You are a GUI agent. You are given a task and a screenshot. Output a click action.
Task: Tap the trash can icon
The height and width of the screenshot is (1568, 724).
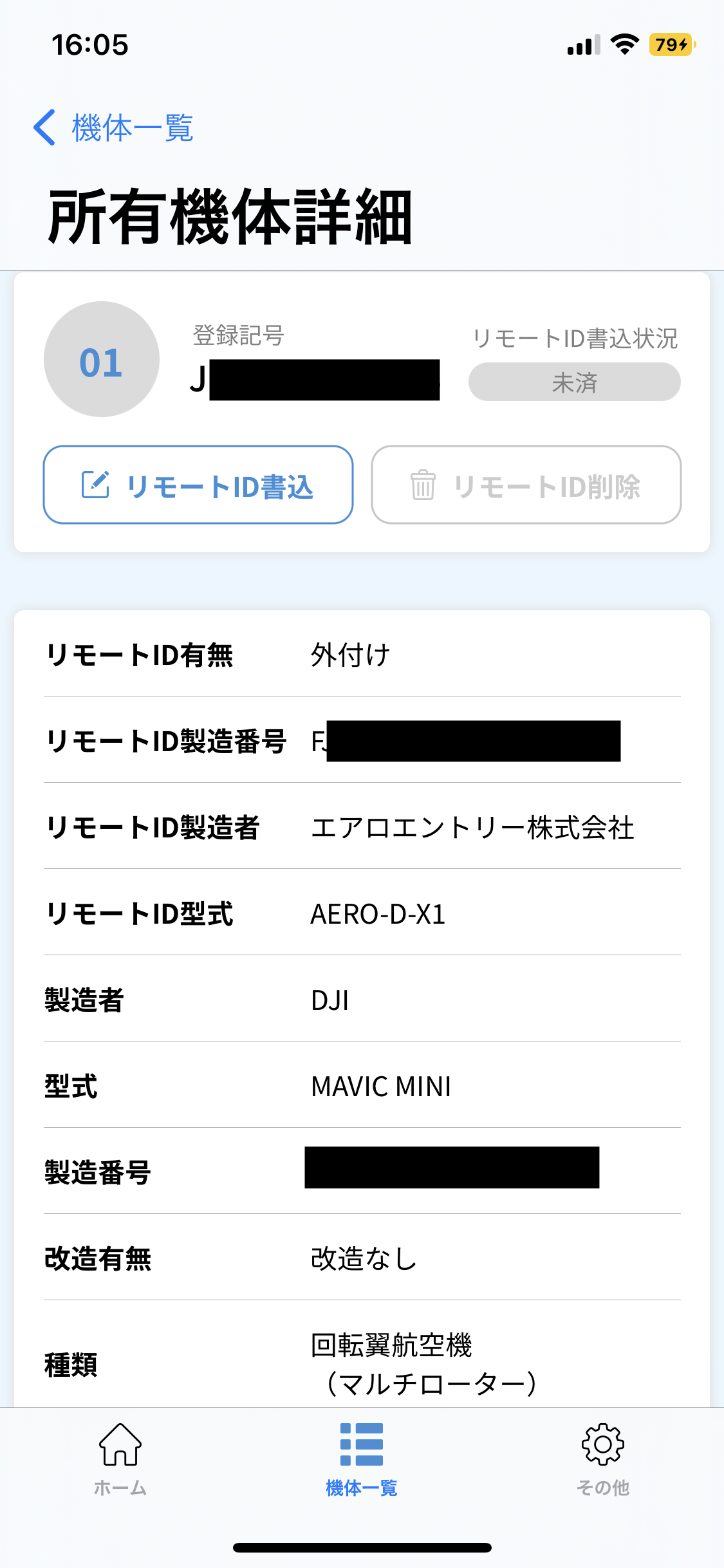pos(423,485)
